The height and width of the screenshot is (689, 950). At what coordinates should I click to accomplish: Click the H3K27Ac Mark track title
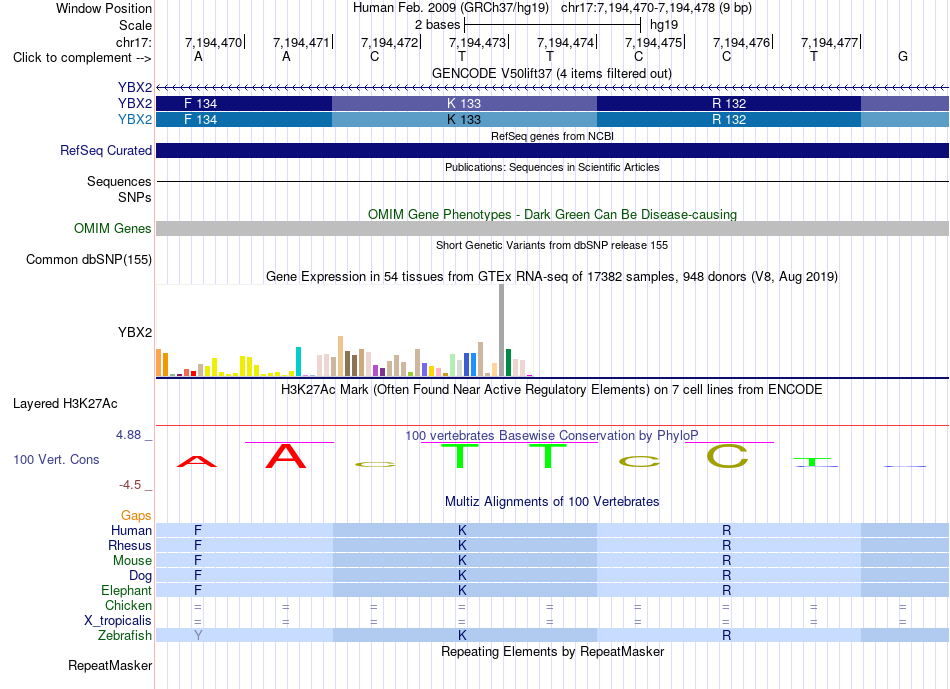pos(552,389)
